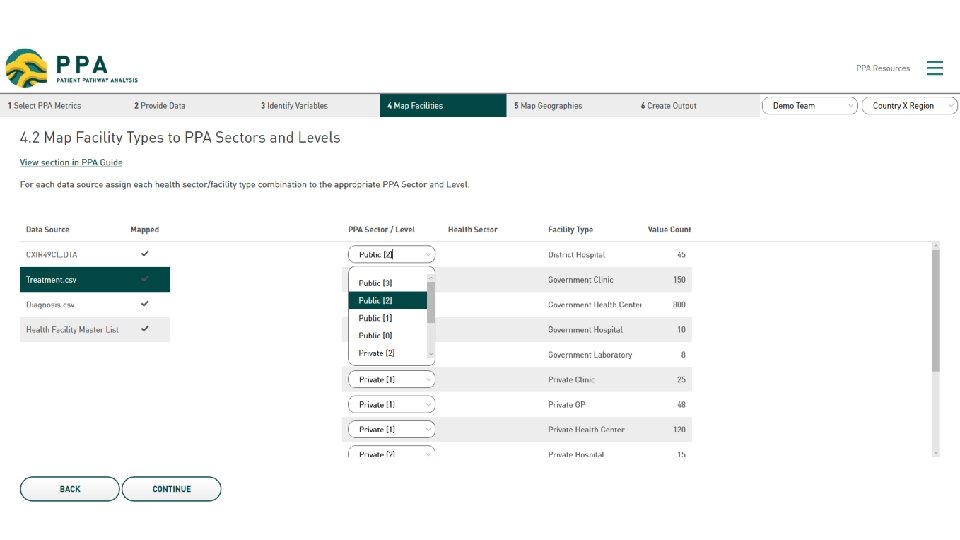
Task: Choose Public [0] option in list
Action: [x=388, y=336]
